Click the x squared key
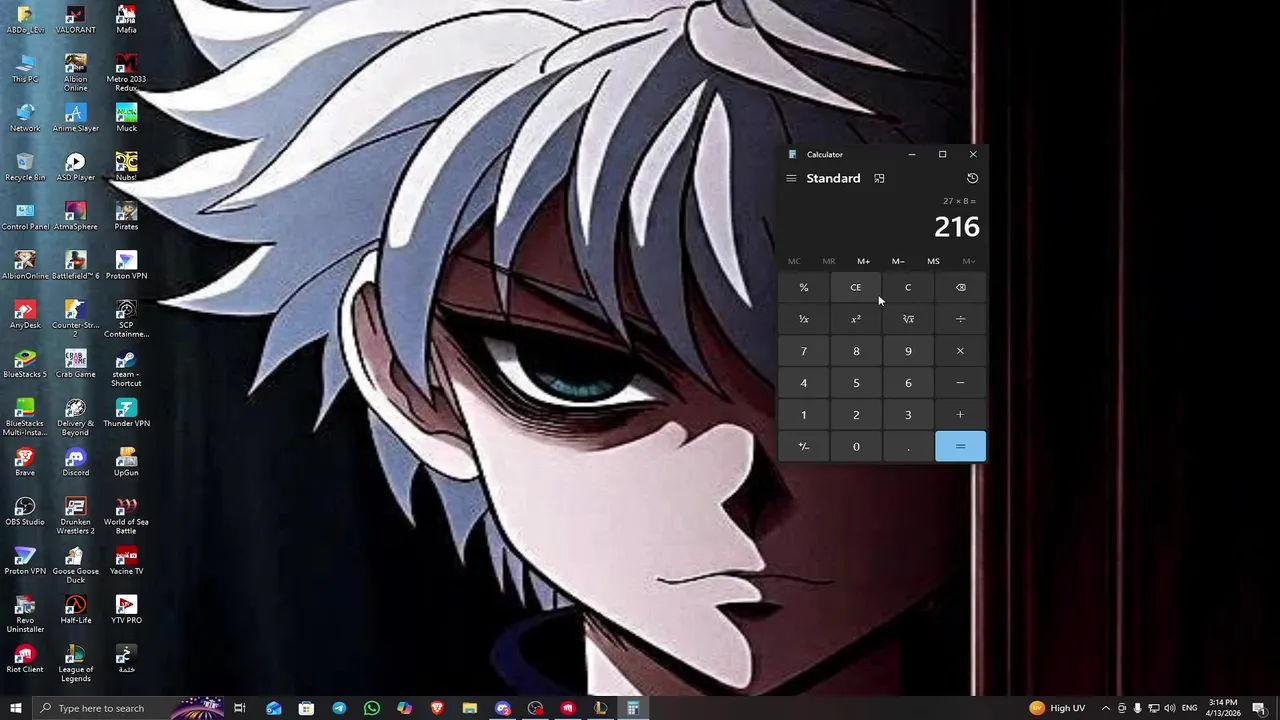The image size is (1280, 720). pyautogui.click(x=855, y=319)
